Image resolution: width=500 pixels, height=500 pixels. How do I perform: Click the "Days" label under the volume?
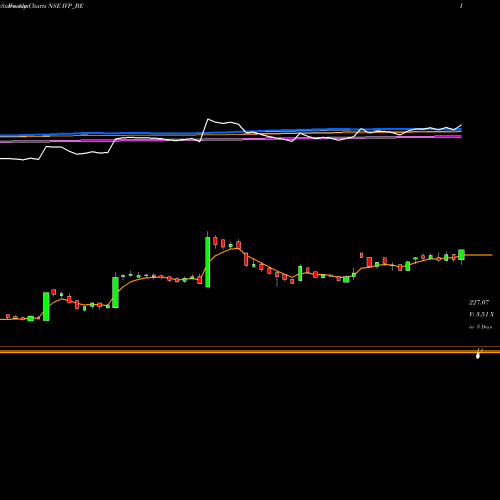pyautogui.click(x=480, y=327)
